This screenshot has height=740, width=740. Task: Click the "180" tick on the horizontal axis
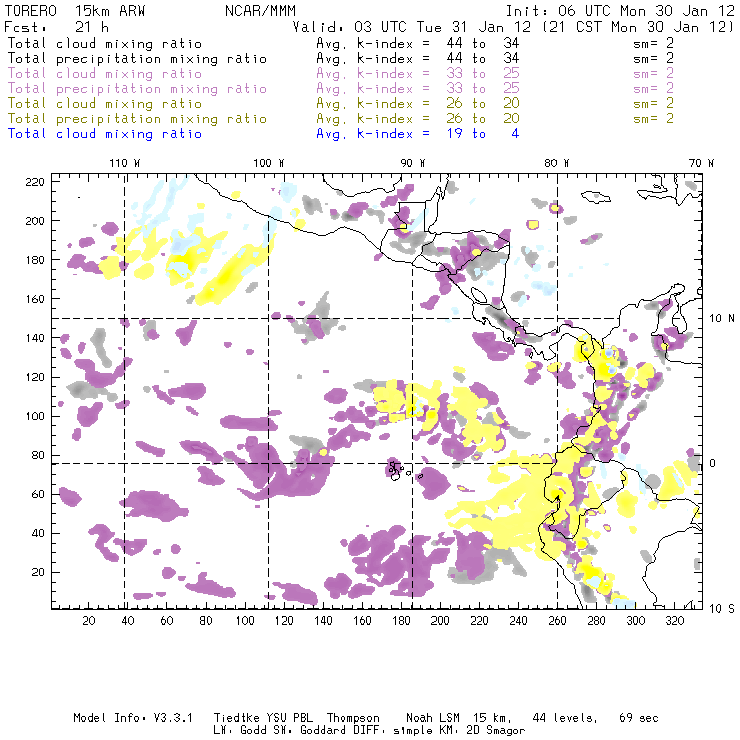point(401,621)
